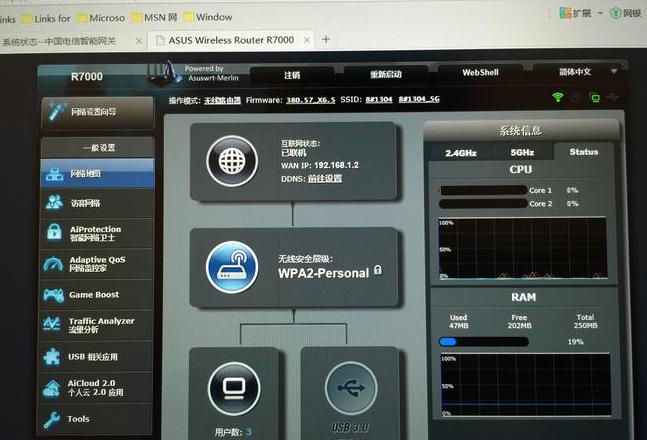
Task: Click the greyed USB status icon in header
Action: [x=613, y=97]
